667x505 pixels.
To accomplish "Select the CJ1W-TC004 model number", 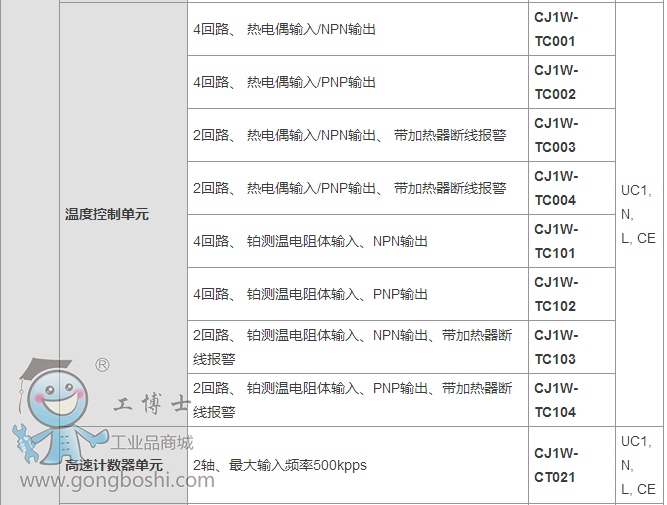I will [556, 188].
